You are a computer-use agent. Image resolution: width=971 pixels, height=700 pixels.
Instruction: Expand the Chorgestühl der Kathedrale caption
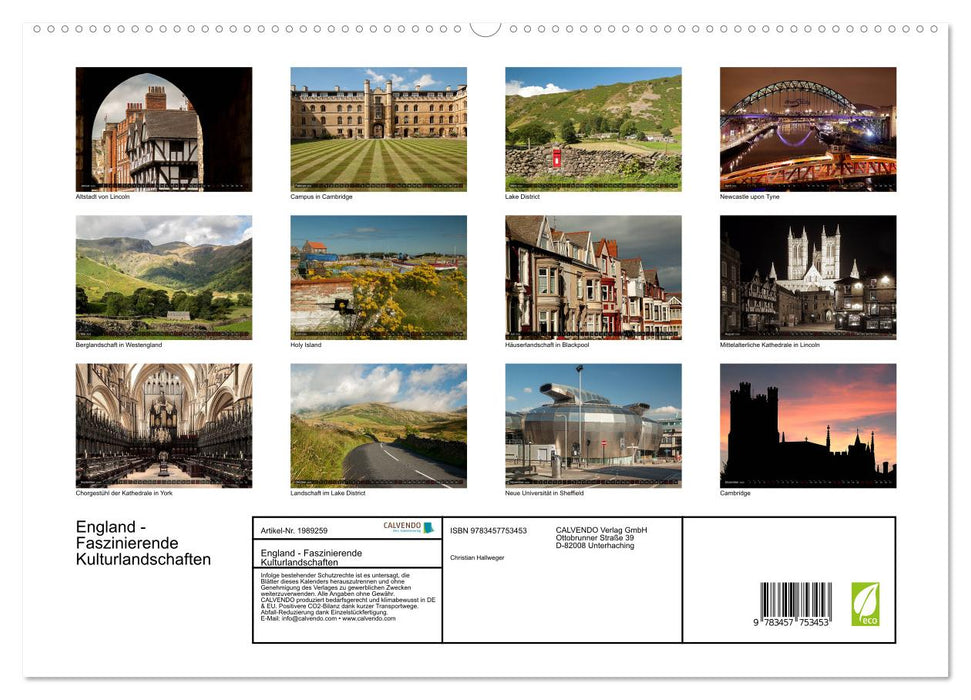click(124, 492)
